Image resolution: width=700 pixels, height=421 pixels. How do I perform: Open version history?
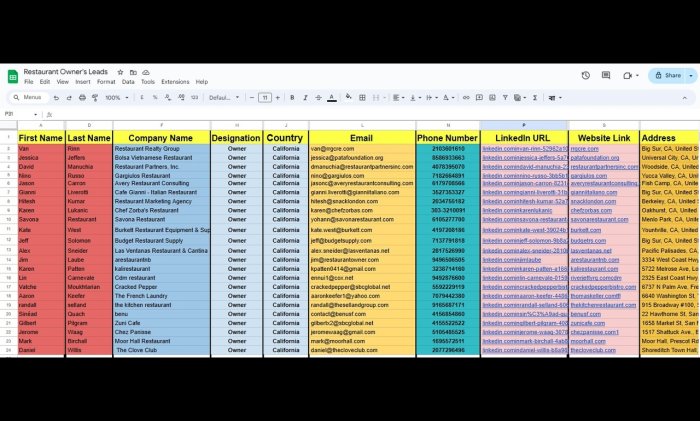point(586,75)
